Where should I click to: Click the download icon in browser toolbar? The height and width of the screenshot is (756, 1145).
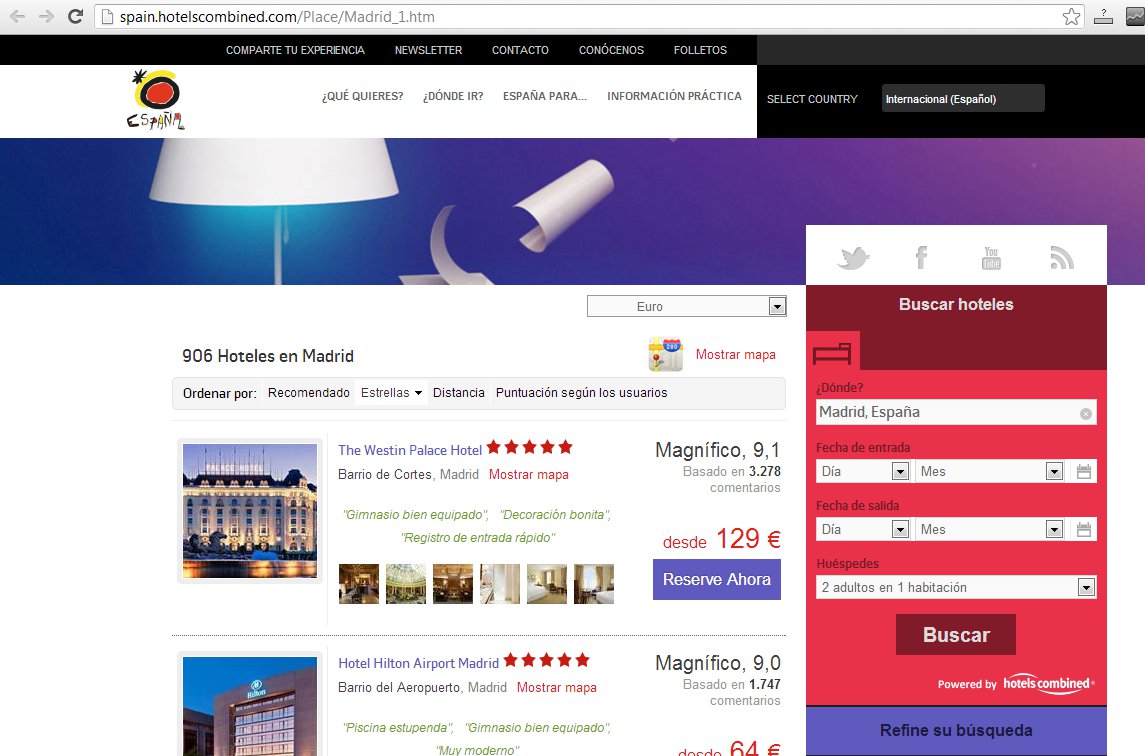[1103, 16]
